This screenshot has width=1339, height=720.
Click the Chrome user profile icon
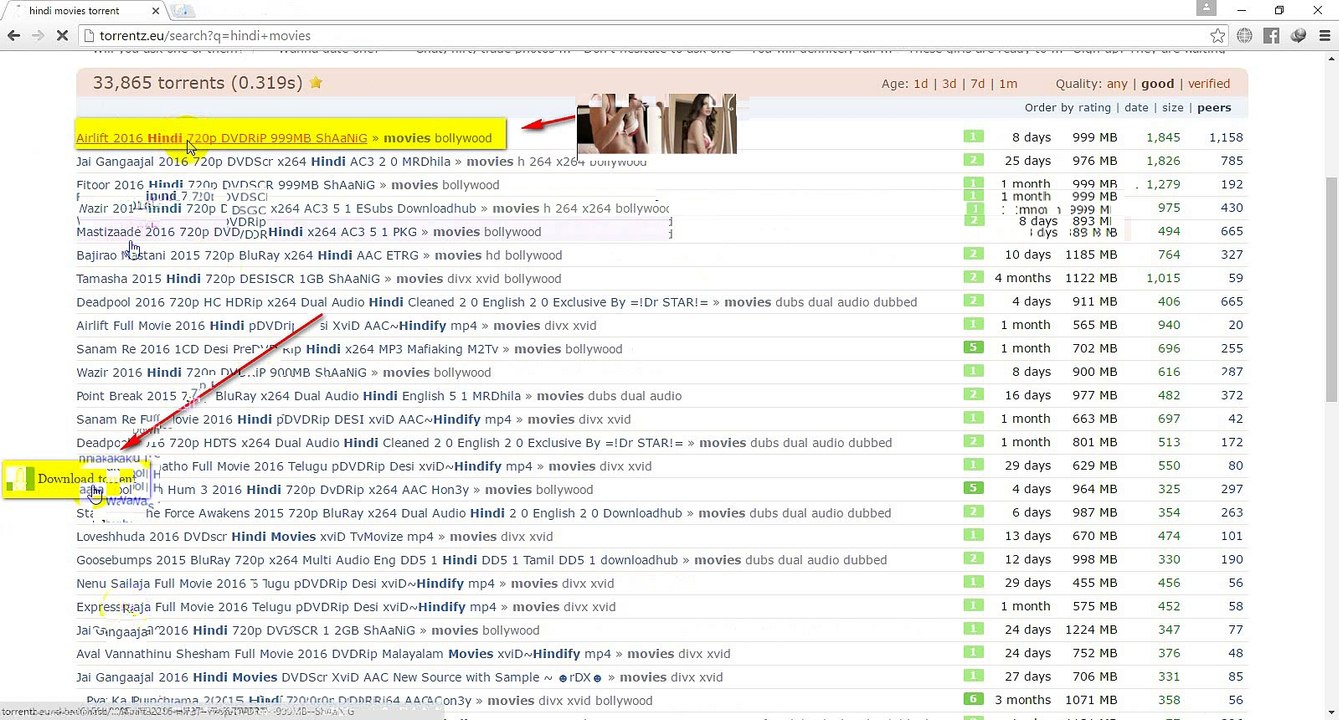pyautogui.click(x=1206, y=10)
